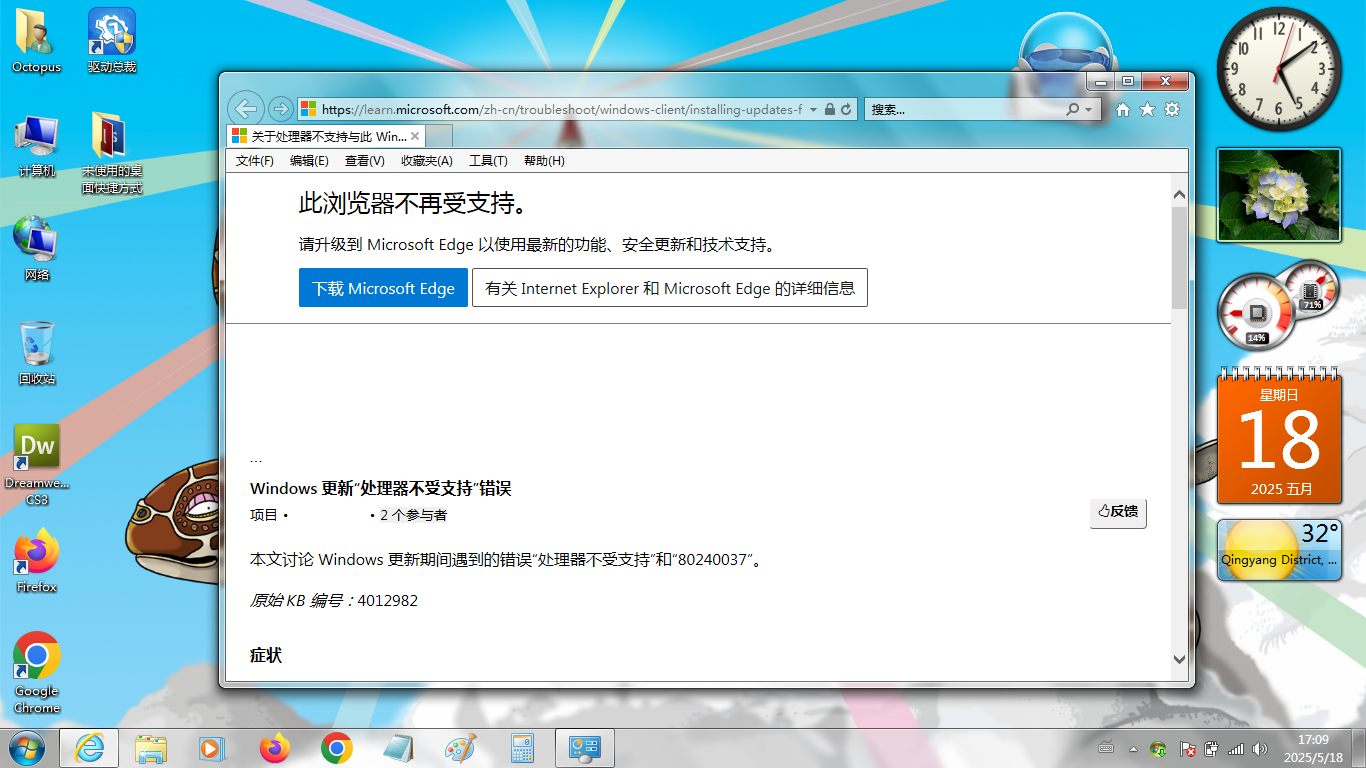This screenshot has width=1366, height=768.
Task: Open the 收藏夹(A) menu
Action: [427, 161]
